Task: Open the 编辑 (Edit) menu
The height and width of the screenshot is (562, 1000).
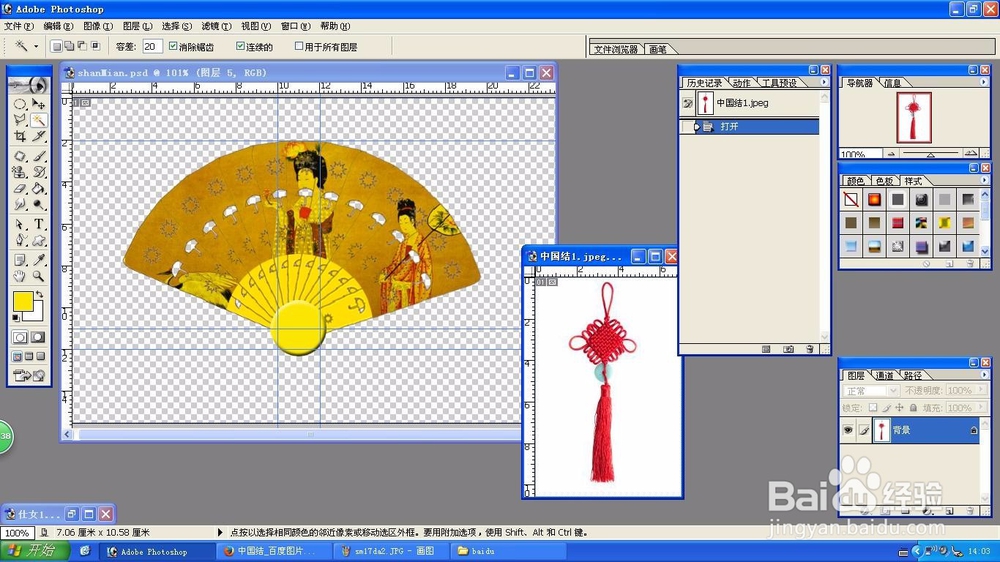Action: [58, 26]
